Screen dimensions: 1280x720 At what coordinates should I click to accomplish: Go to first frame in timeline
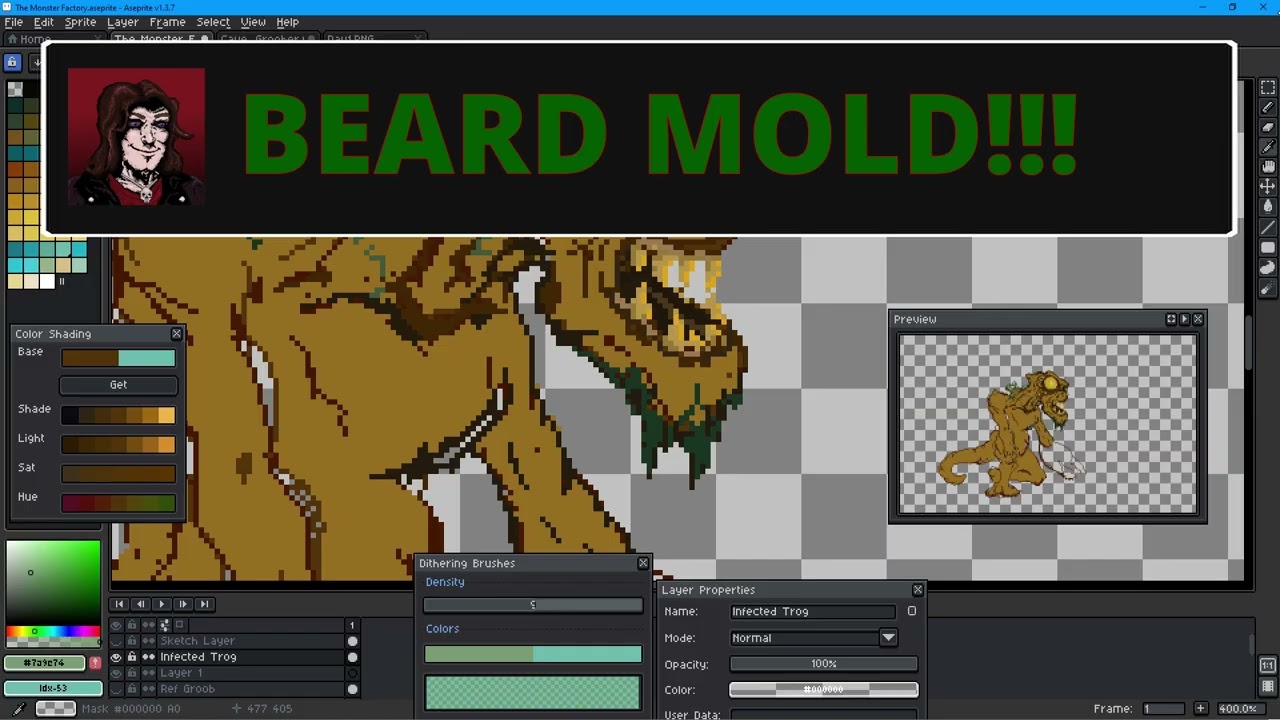(x=119, y=604)
